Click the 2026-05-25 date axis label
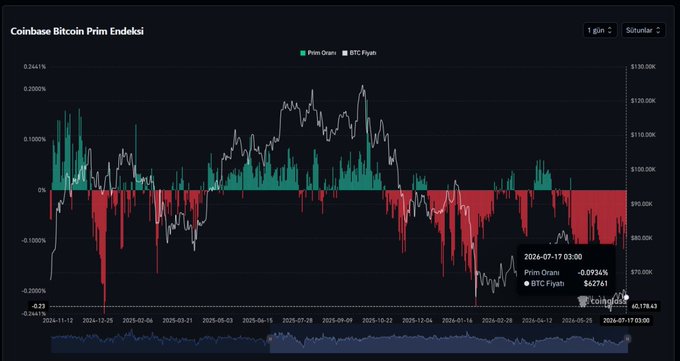The height and width of the screenshot is (361, 680). pyautogui.click(x=577, y=320)
